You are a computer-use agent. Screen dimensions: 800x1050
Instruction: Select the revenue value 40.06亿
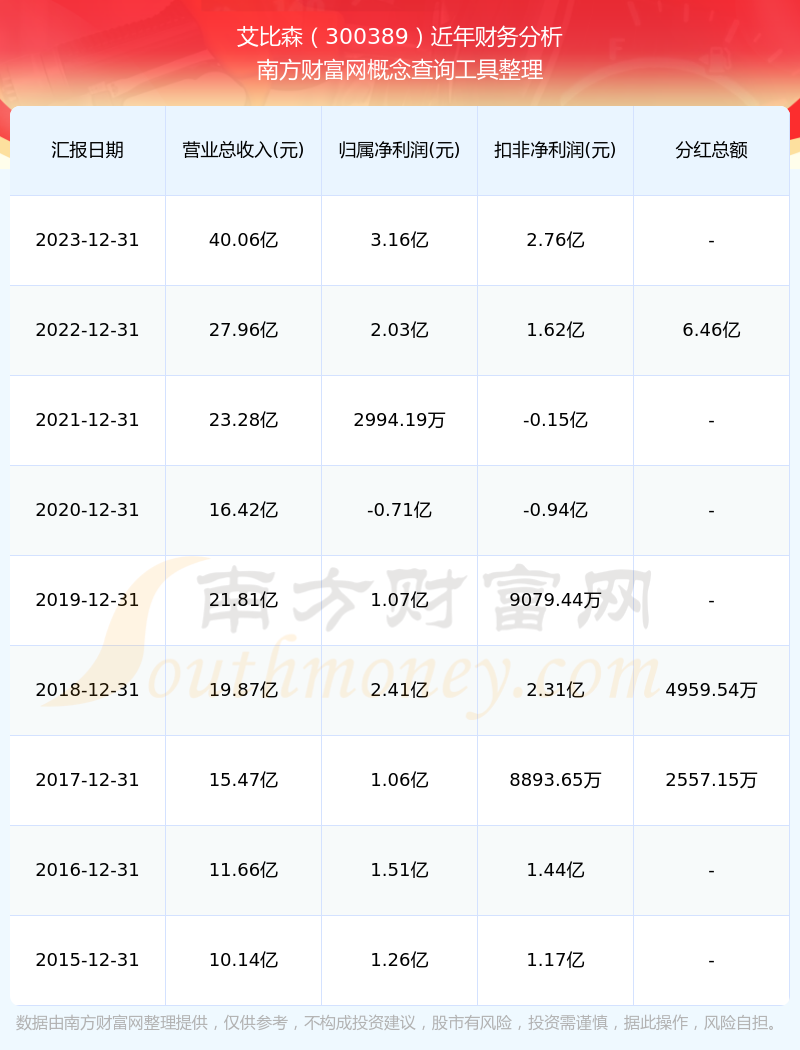(x=243, y=240)
